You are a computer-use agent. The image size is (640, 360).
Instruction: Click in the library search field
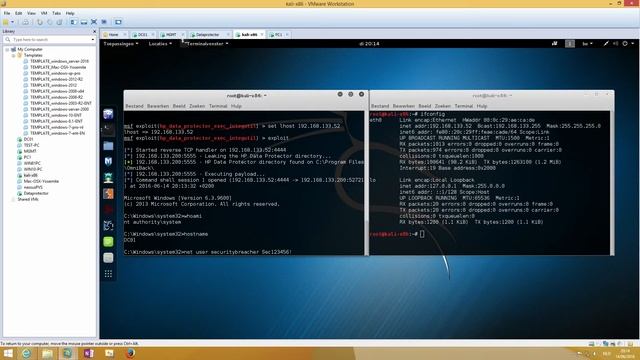pos(49,40)
